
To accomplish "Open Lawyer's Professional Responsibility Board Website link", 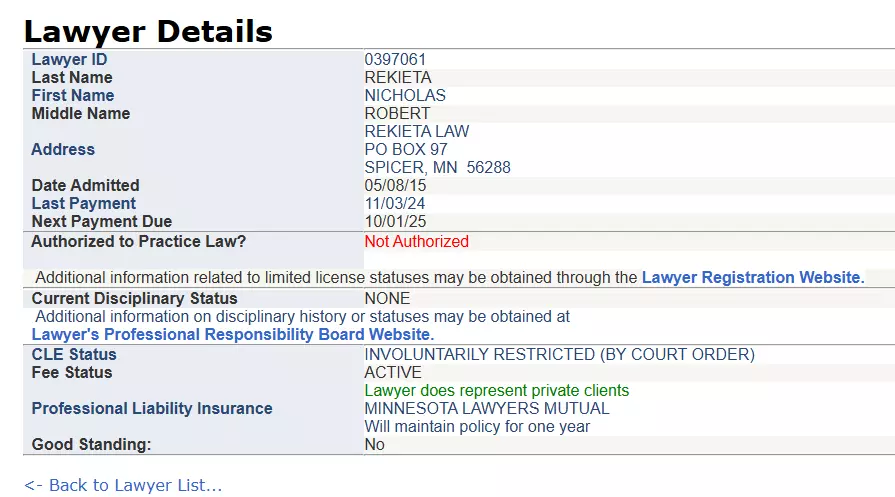I will [233, 334].
